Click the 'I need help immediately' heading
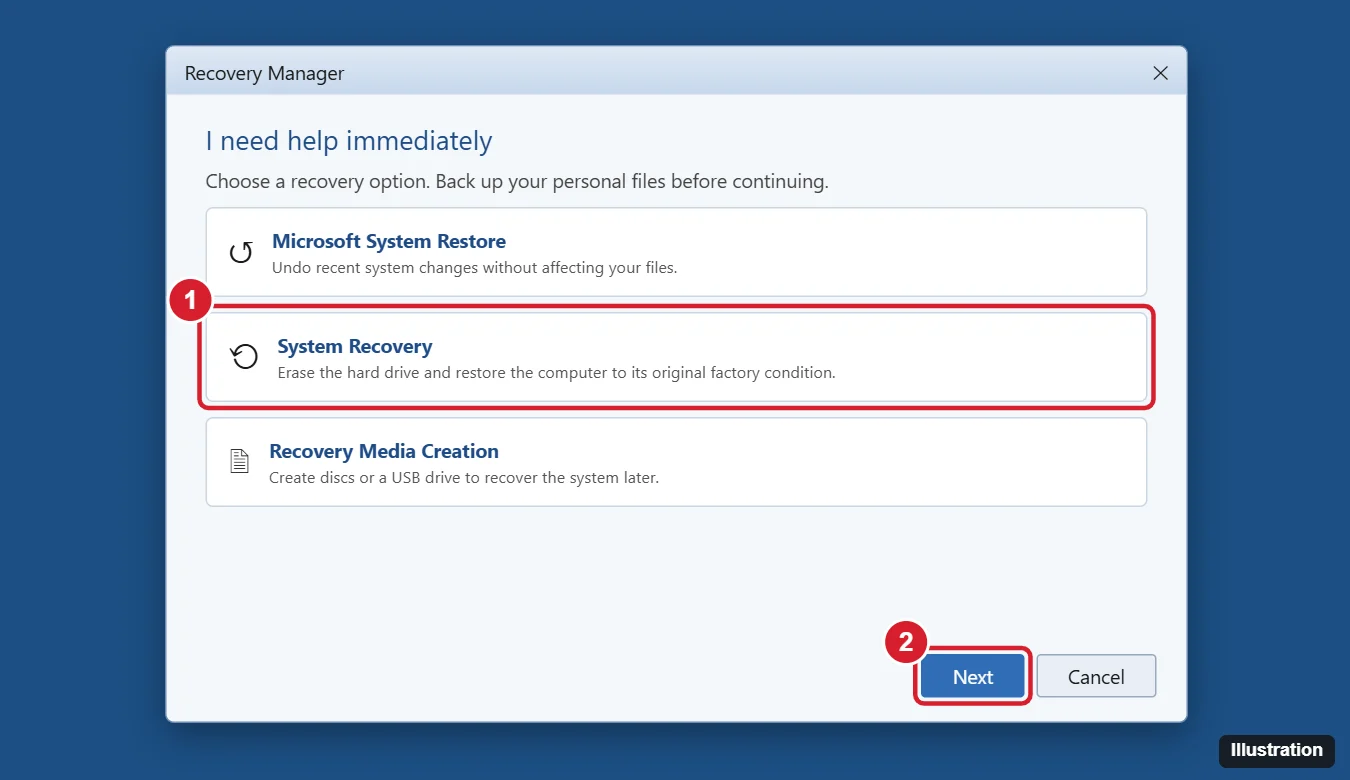The image size is (1350, 780). 349,141
